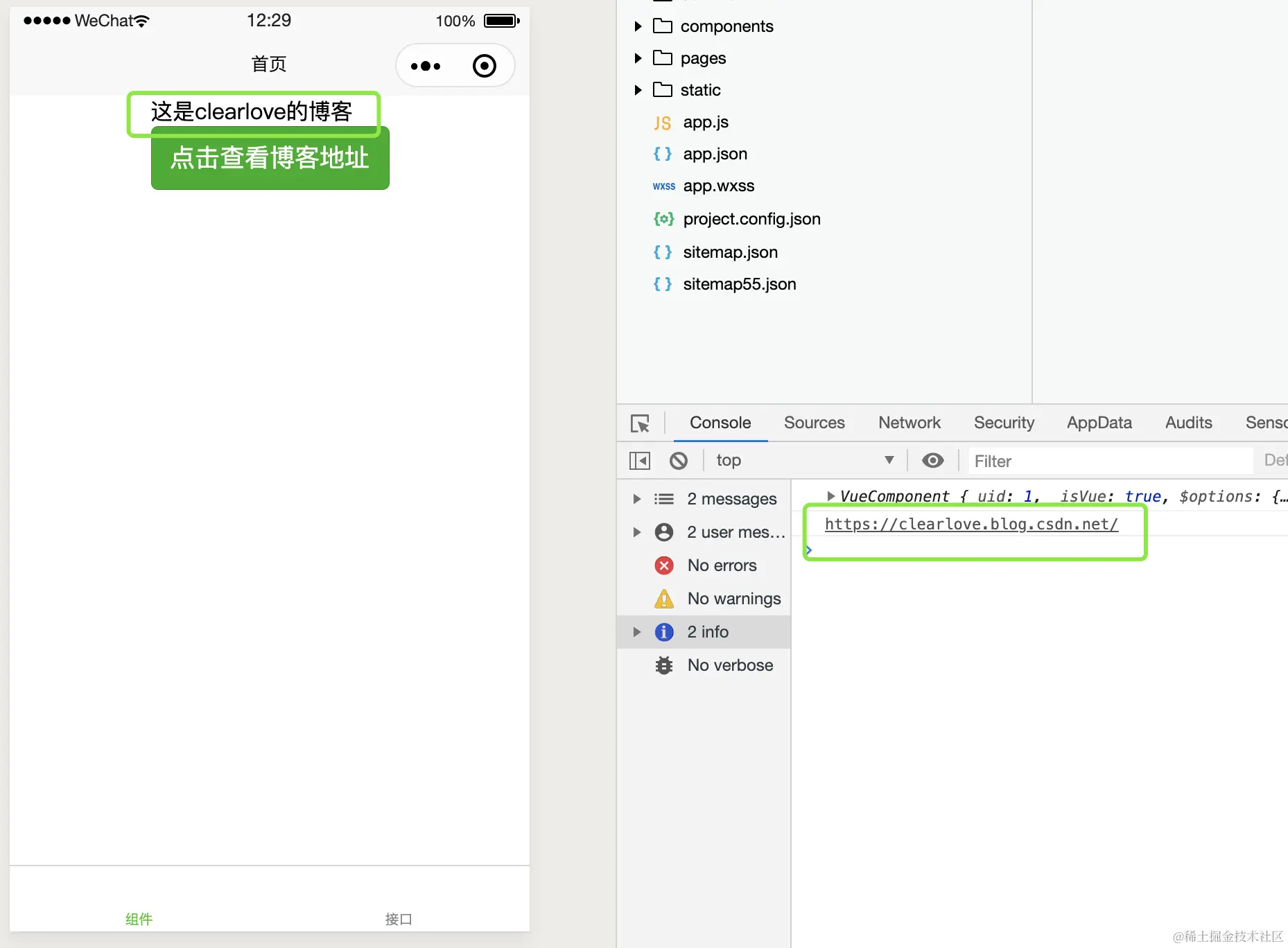Select the No verbose filter row
Image resolution: width=1288 pixels, height=948 pixels.
704,665
